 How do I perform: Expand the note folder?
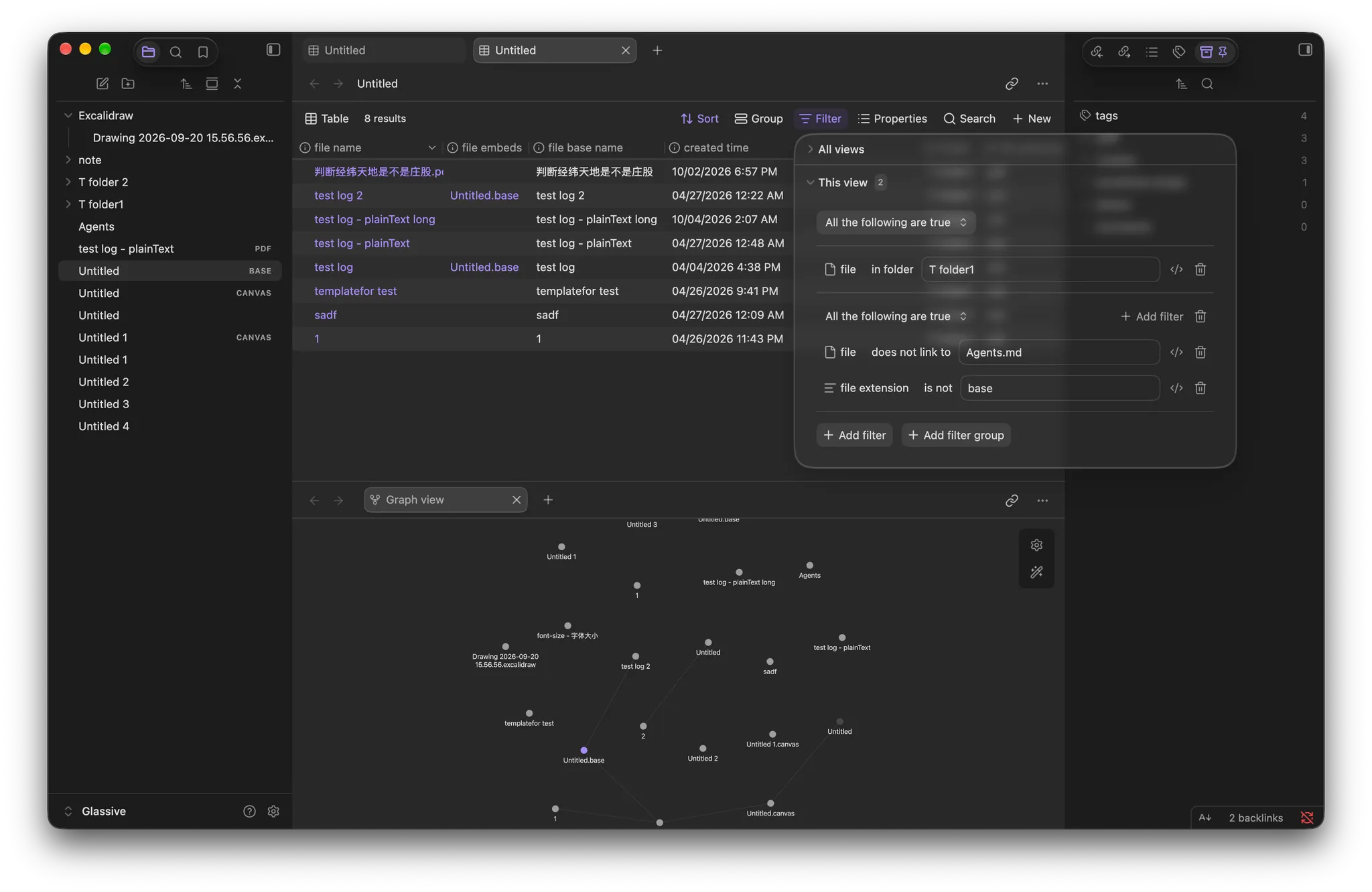tap(68, 160)
